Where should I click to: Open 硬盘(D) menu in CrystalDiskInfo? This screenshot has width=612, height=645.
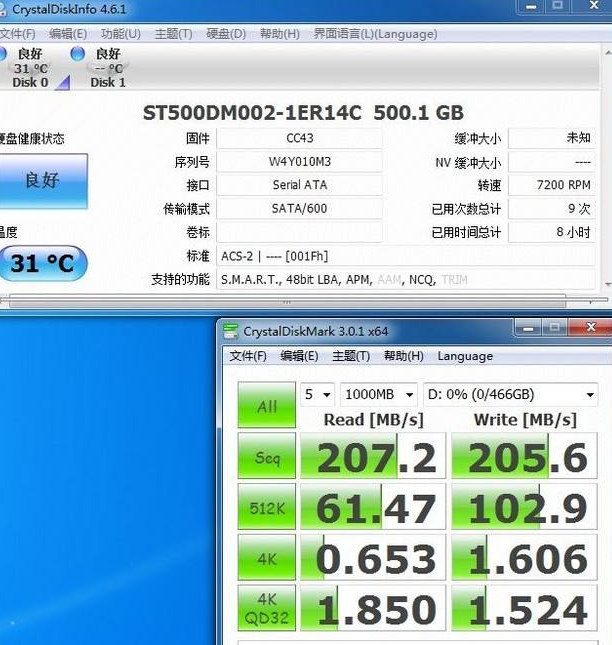[x=226, y=34]
